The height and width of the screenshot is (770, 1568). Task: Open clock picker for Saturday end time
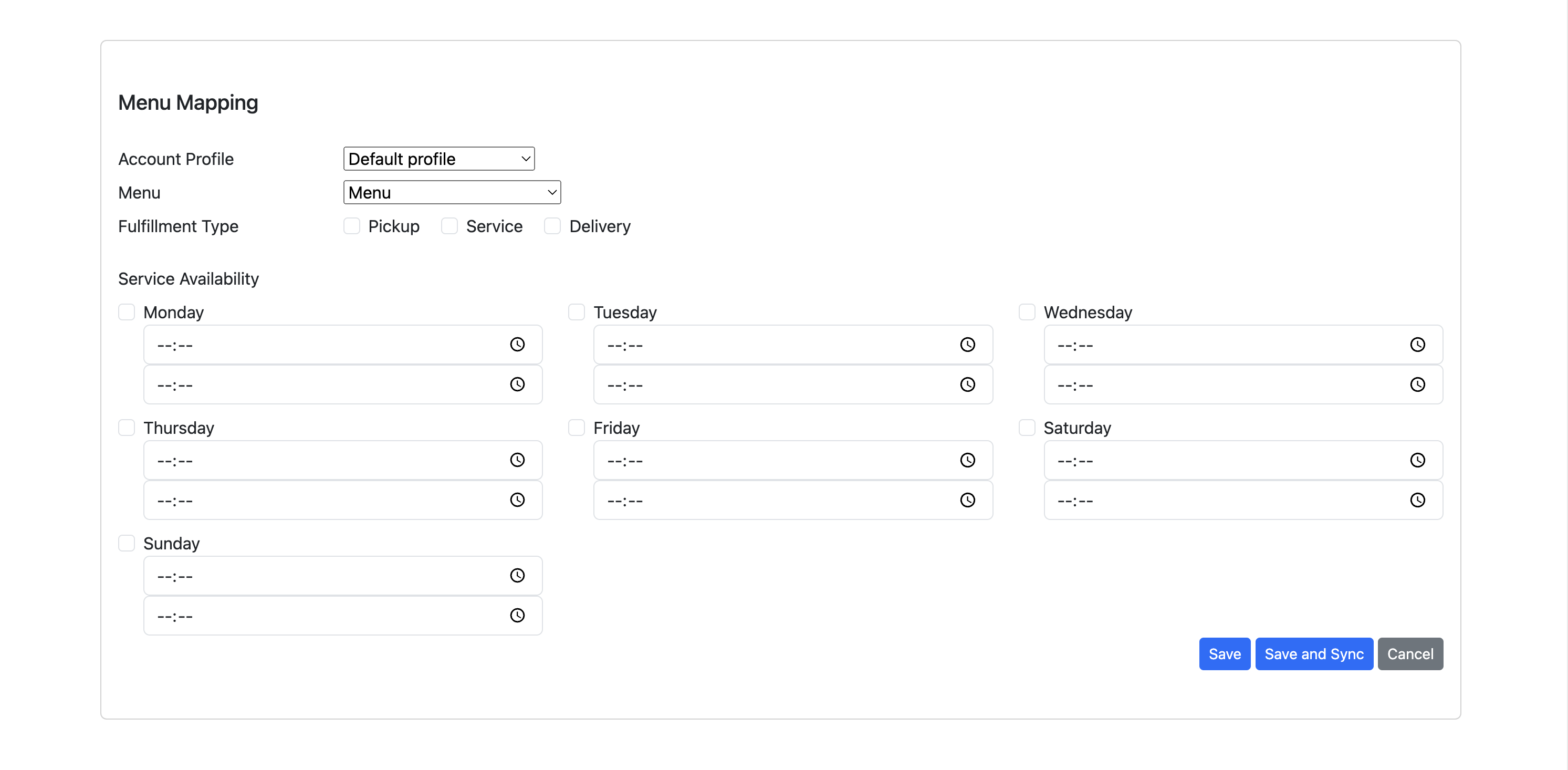1418,500
